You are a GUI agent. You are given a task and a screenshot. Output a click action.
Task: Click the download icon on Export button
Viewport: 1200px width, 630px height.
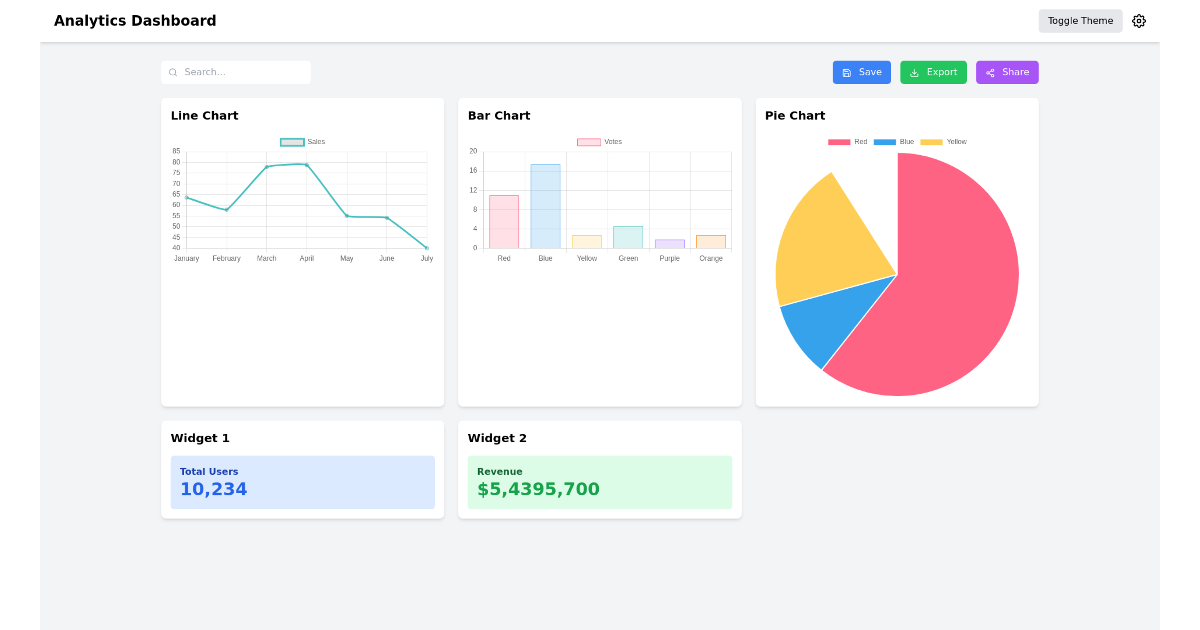[x=915, y=71]
